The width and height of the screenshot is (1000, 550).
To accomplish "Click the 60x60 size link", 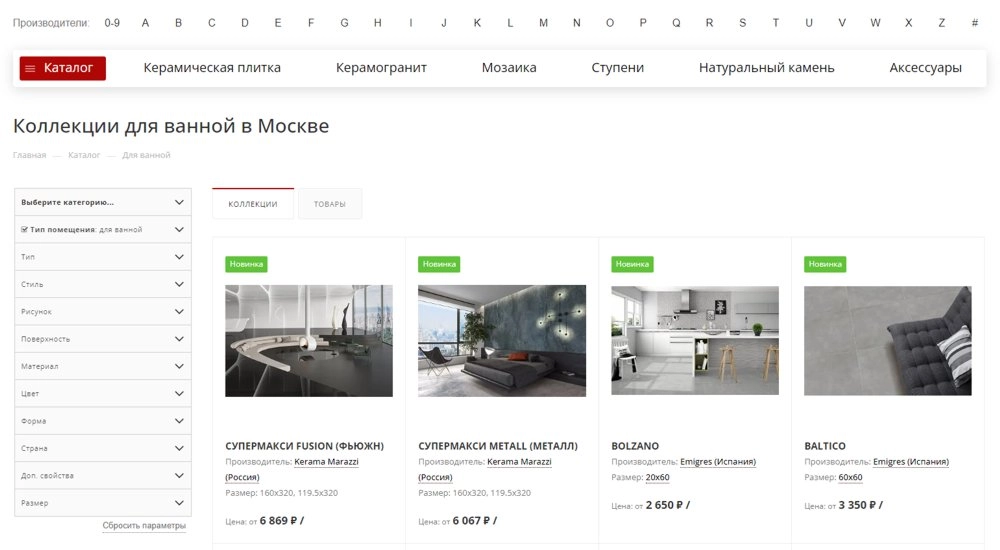I will click(x=850, y=477).
